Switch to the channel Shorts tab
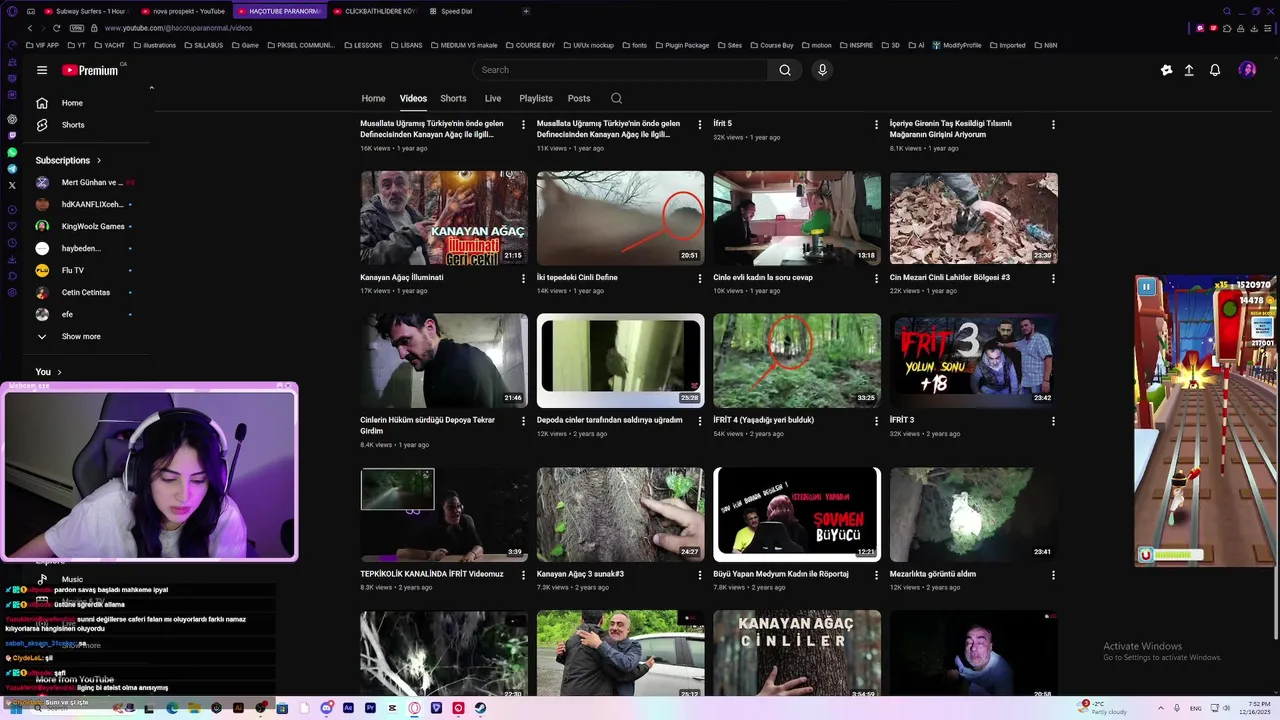Screen dimensions: 1280x720 (x=453, y=98)
